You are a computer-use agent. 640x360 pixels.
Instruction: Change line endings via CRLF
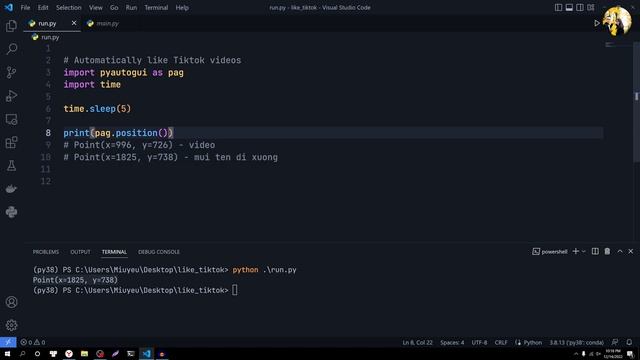click(501, 342)
